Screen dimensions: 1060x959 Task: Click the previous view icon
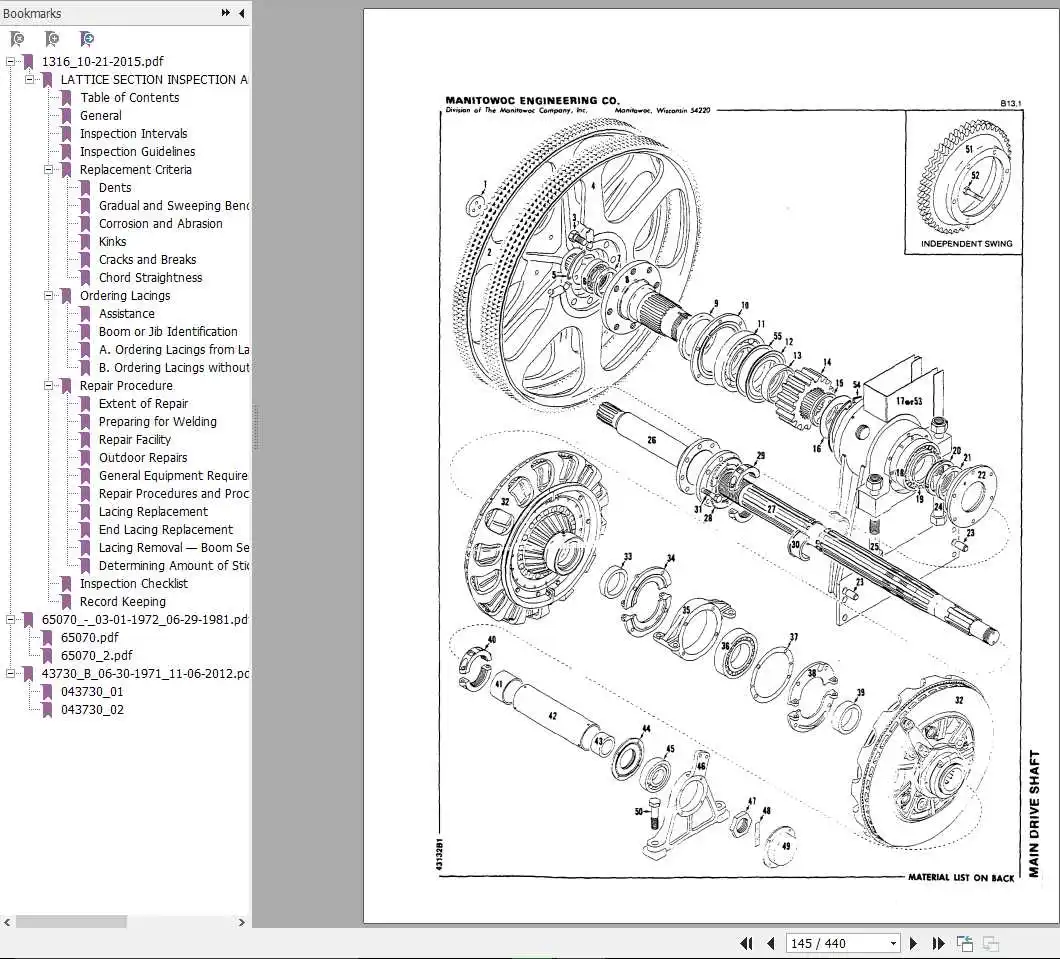click(964, 943)
